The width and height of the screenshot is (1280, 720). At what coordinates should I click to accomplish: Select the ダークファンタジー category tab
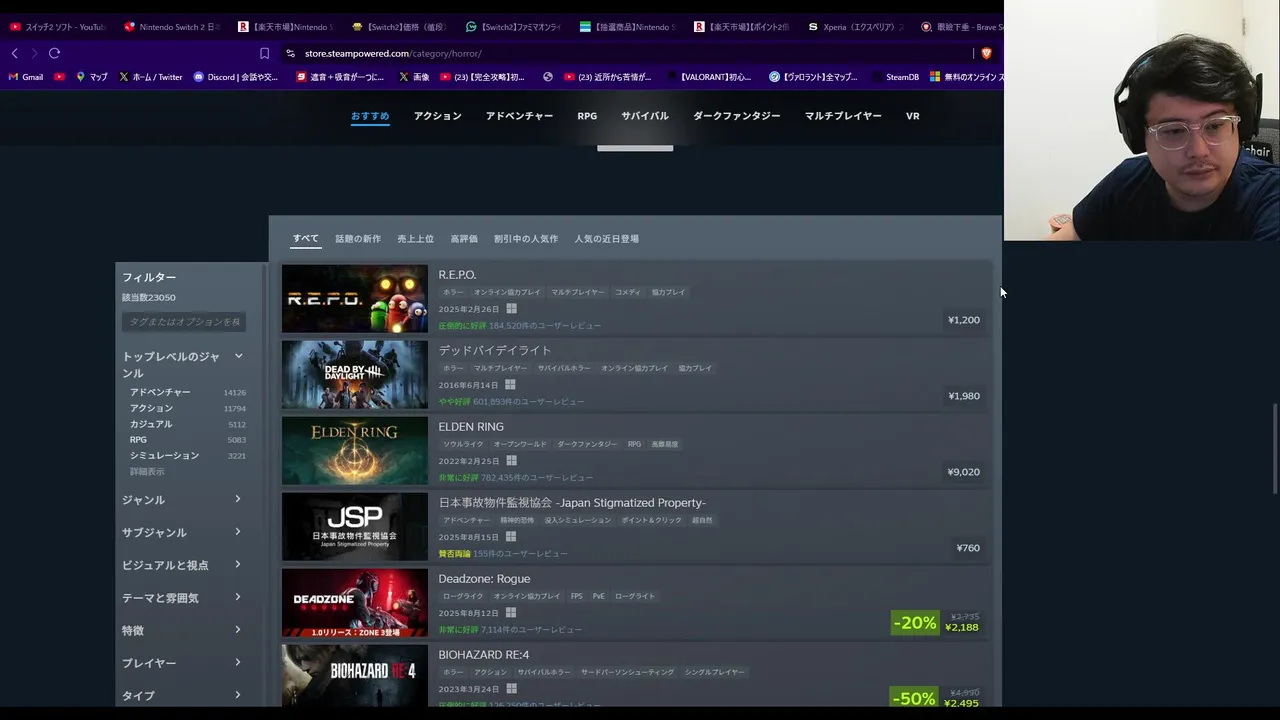(x=737, y=116)
